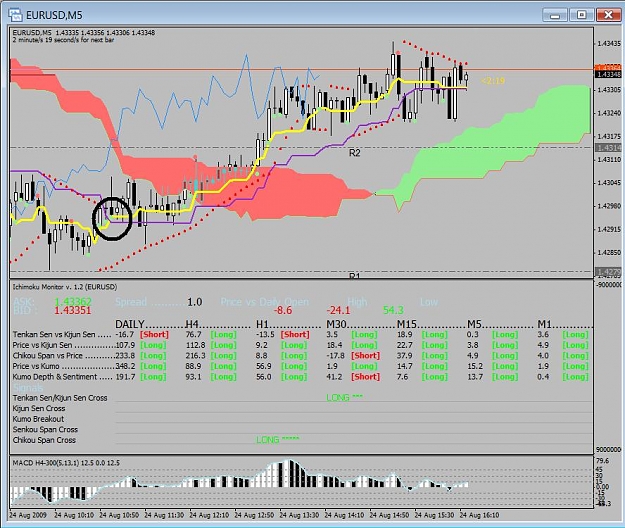
Task: Click the Kumo Breakout signal label
Action: [x=38, y=419]
